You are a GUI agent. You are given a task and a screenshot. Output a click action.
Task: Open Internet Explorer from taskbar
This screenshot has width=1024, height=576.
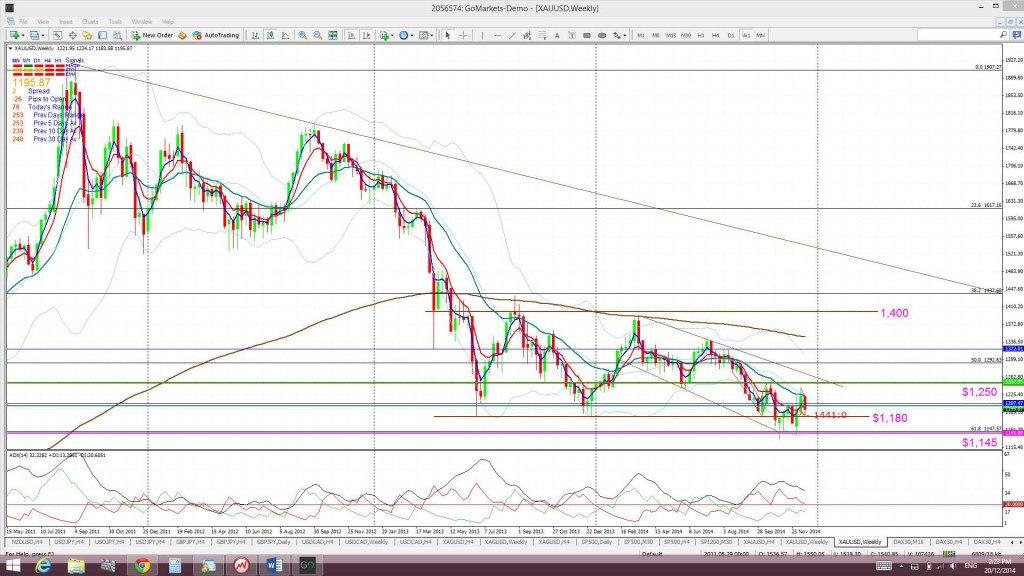pyautogui.click(x=43, y=566)
